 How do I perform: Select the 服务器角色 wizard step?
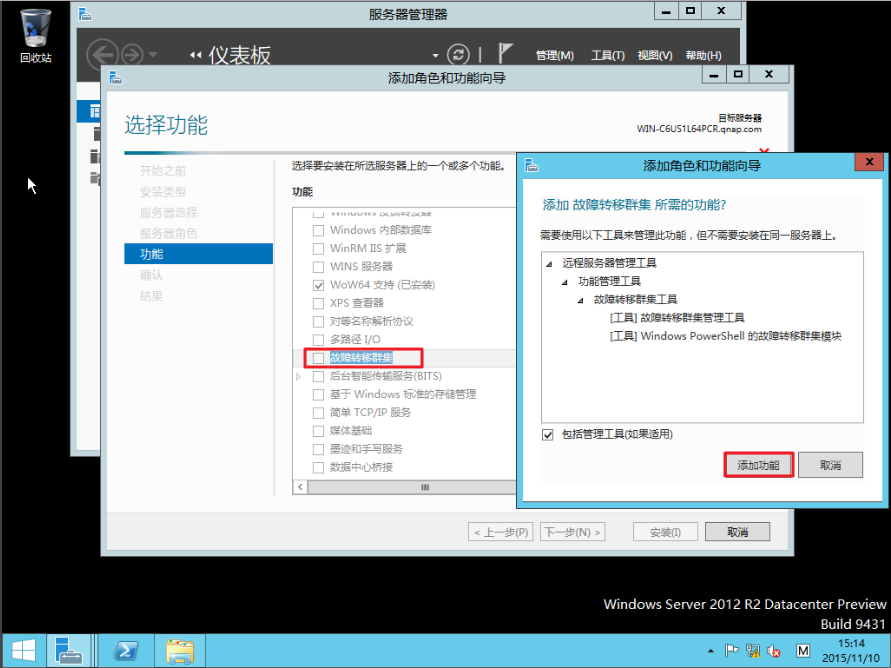[169, 233]
